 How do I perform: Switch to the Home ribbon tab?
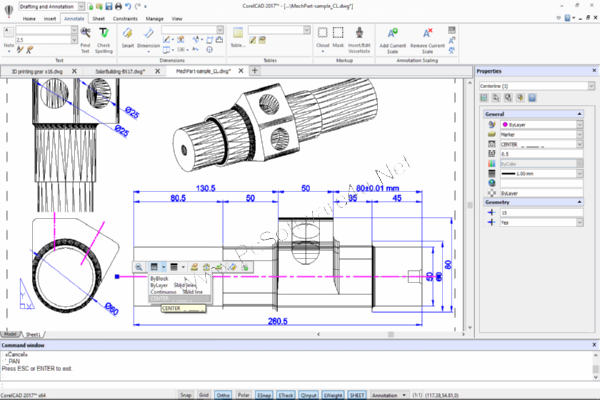point(29,18)
